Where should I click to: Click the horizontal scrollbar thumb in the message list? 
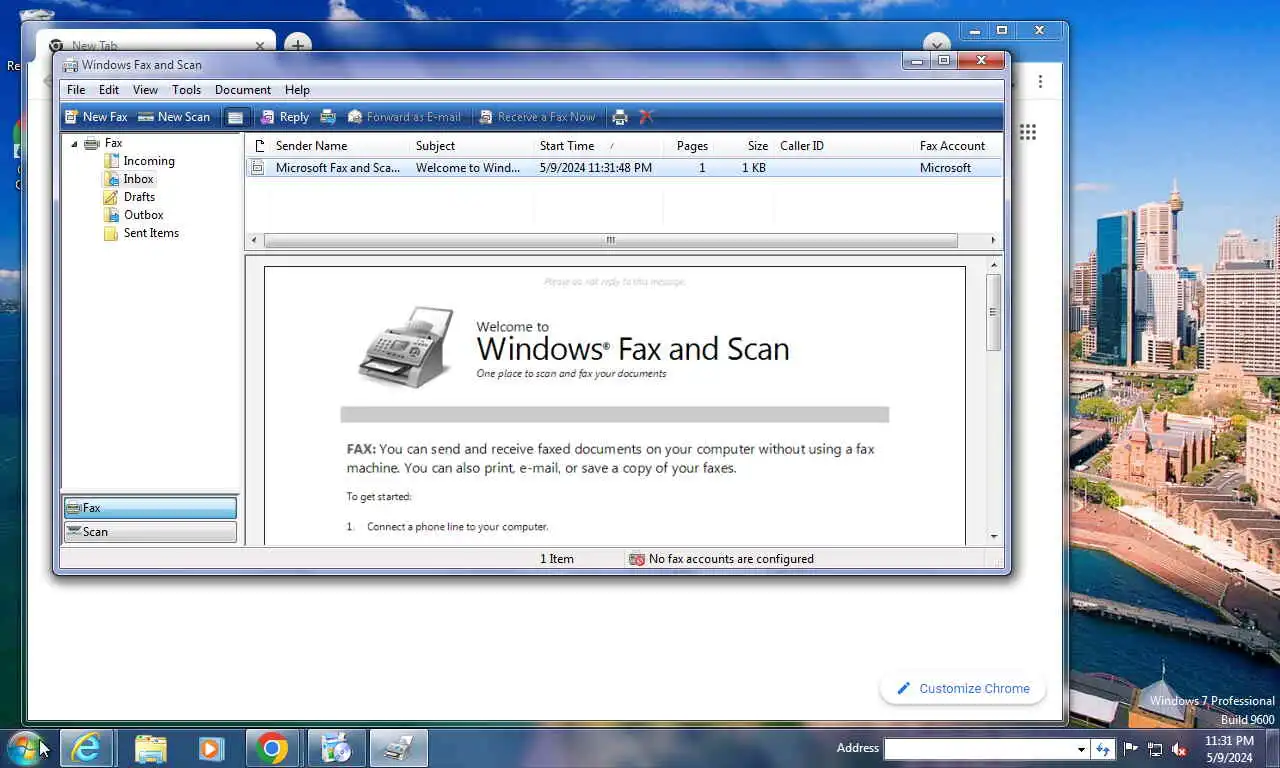[610, 240]
